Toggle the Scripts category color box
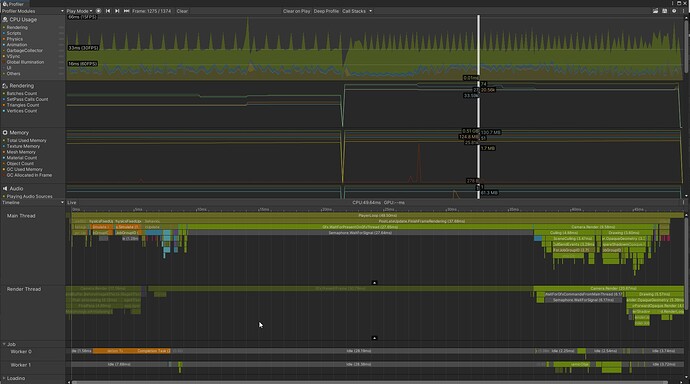 point(4,33)
